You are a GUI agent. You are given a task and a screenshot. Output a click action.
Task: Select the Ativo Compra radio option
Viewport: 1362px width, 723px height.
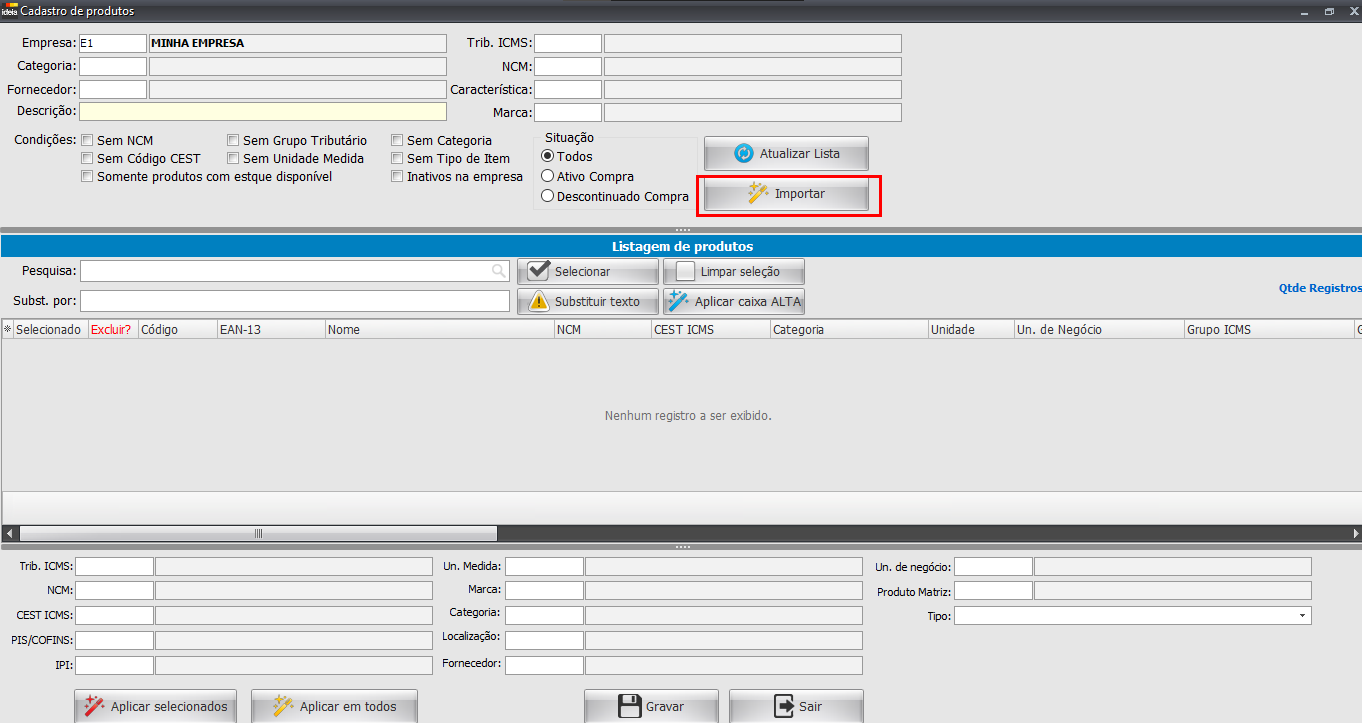tap(547, 177)
